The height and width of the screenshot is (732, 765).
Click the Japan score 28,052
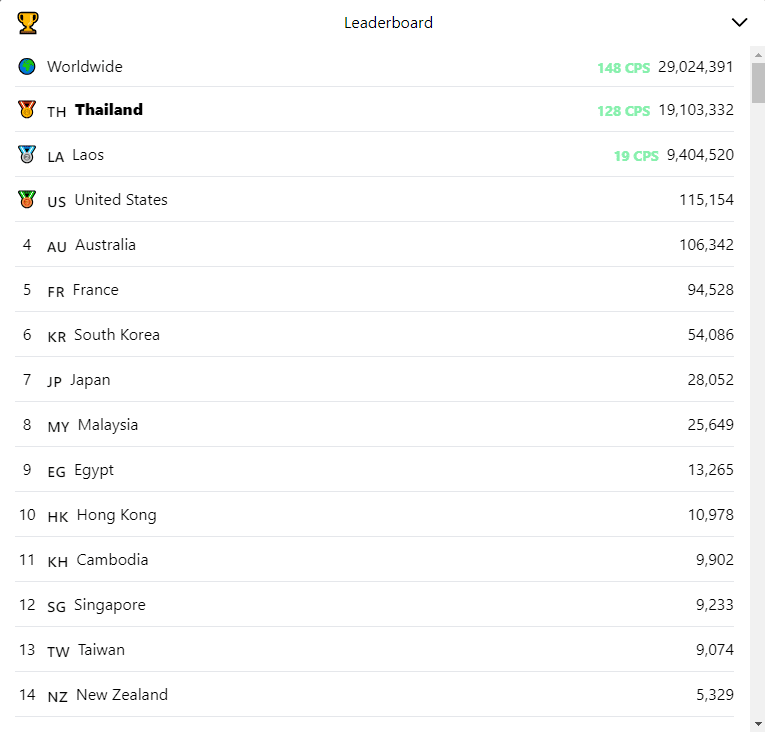[x=710, y=380]
